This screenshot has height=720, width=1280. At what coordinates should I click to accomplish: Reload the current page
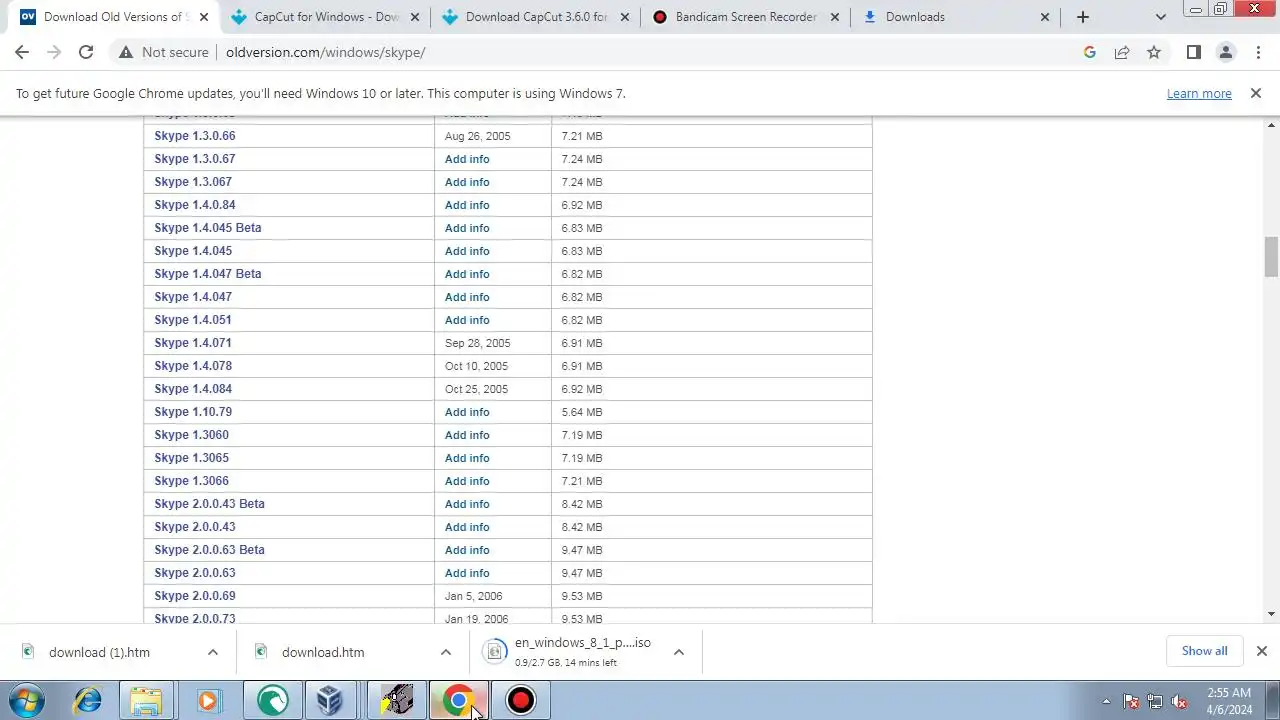[x=86, y=52]
